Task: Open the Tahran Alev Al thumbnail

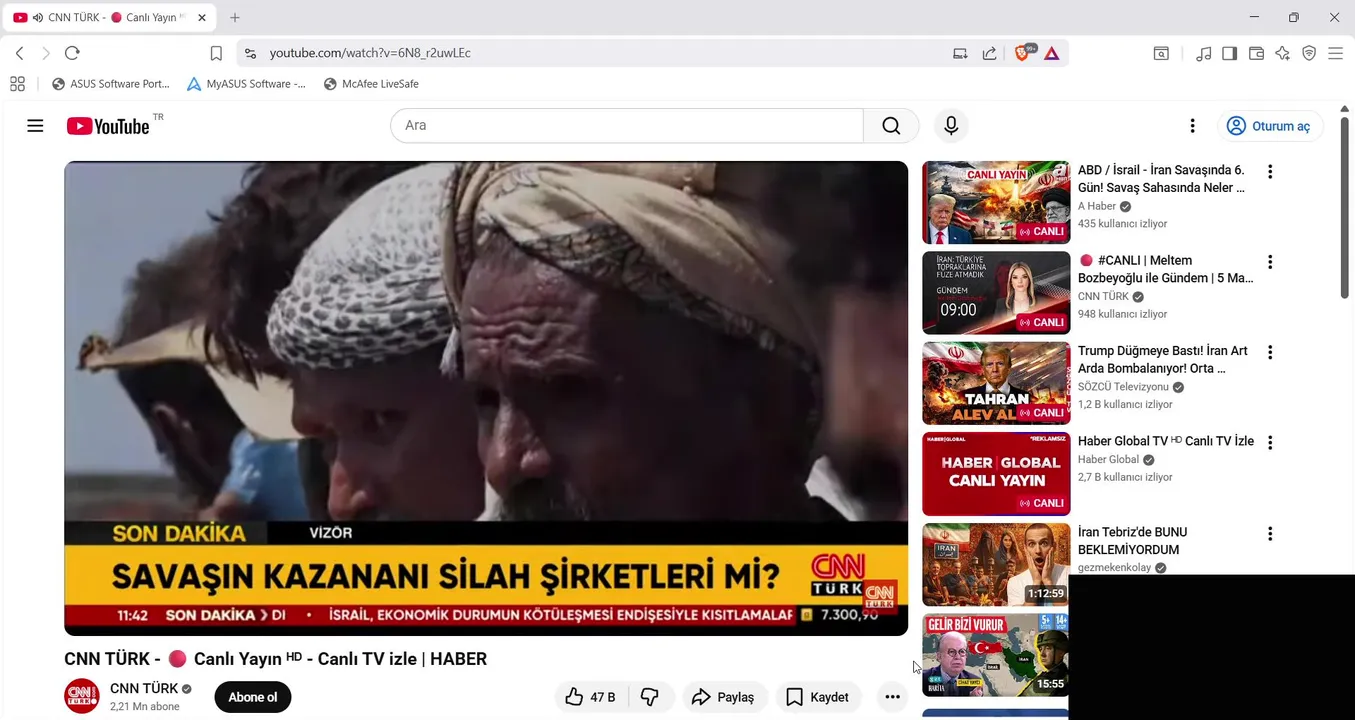Action: coord(996,384)
